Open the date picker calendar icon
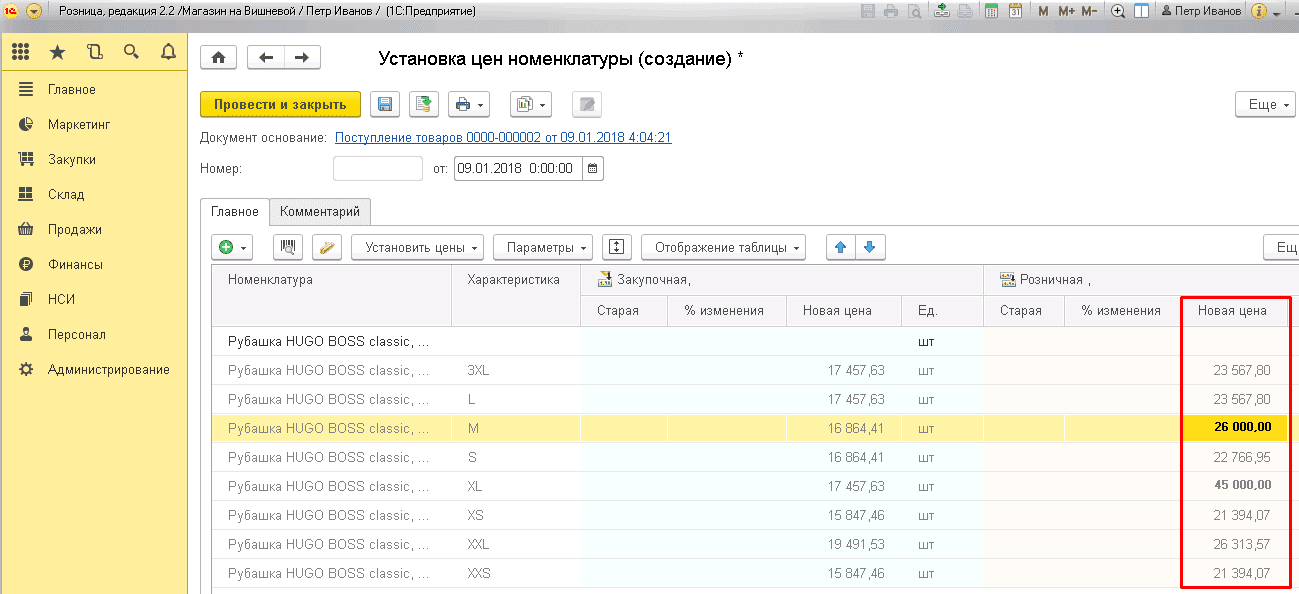Screen dimensions: 1299x594 click(x=592, y=169)
